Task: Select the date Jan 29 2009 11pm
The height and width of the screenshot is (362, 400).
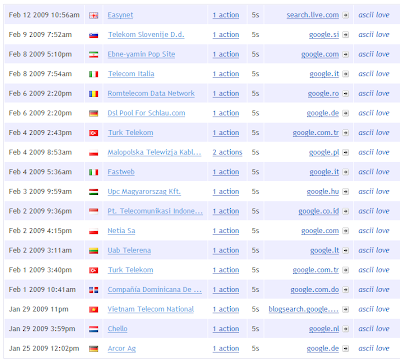Action: click(x=38, y=309)
